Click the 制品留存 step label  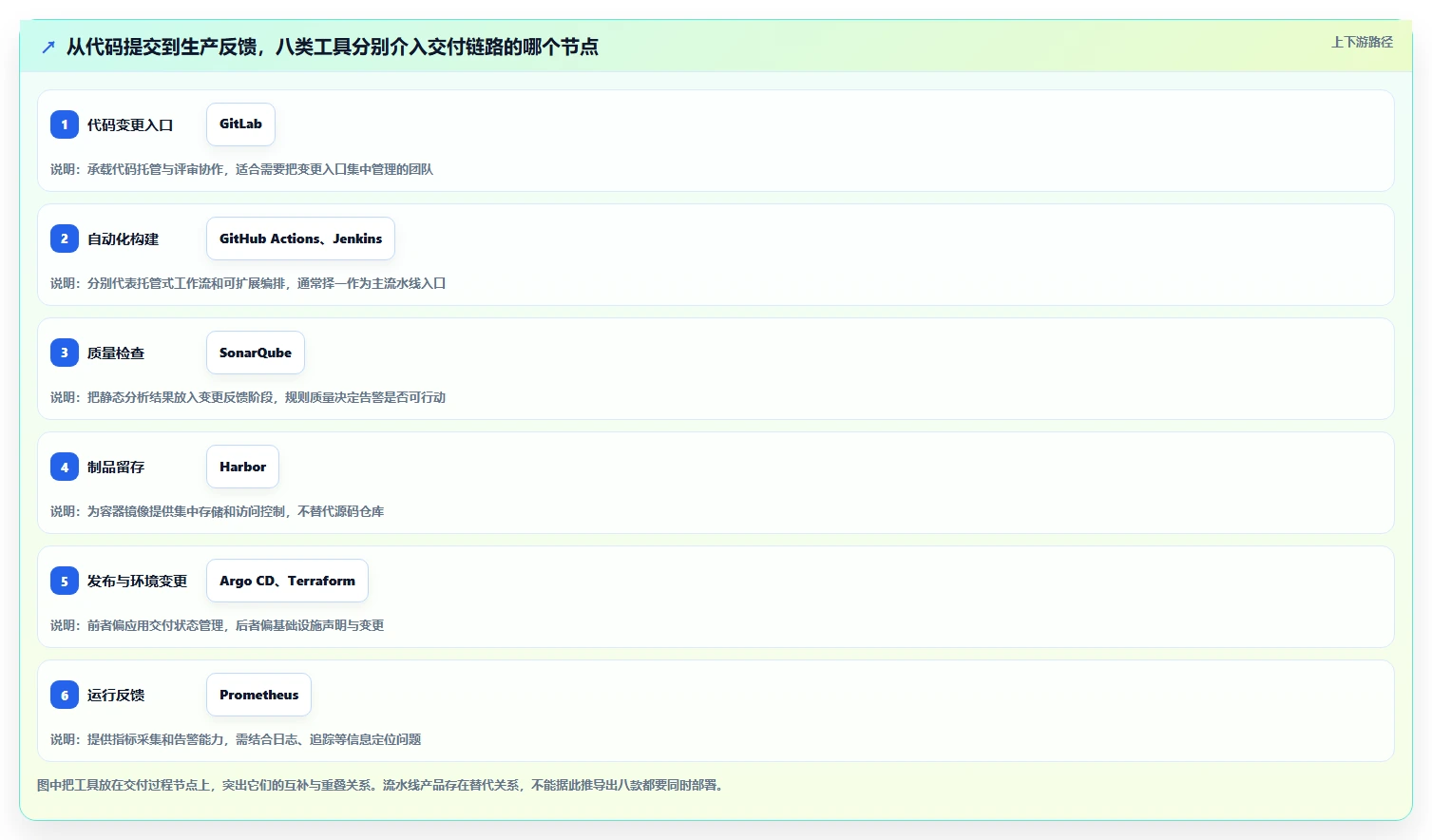pos(116,467)
